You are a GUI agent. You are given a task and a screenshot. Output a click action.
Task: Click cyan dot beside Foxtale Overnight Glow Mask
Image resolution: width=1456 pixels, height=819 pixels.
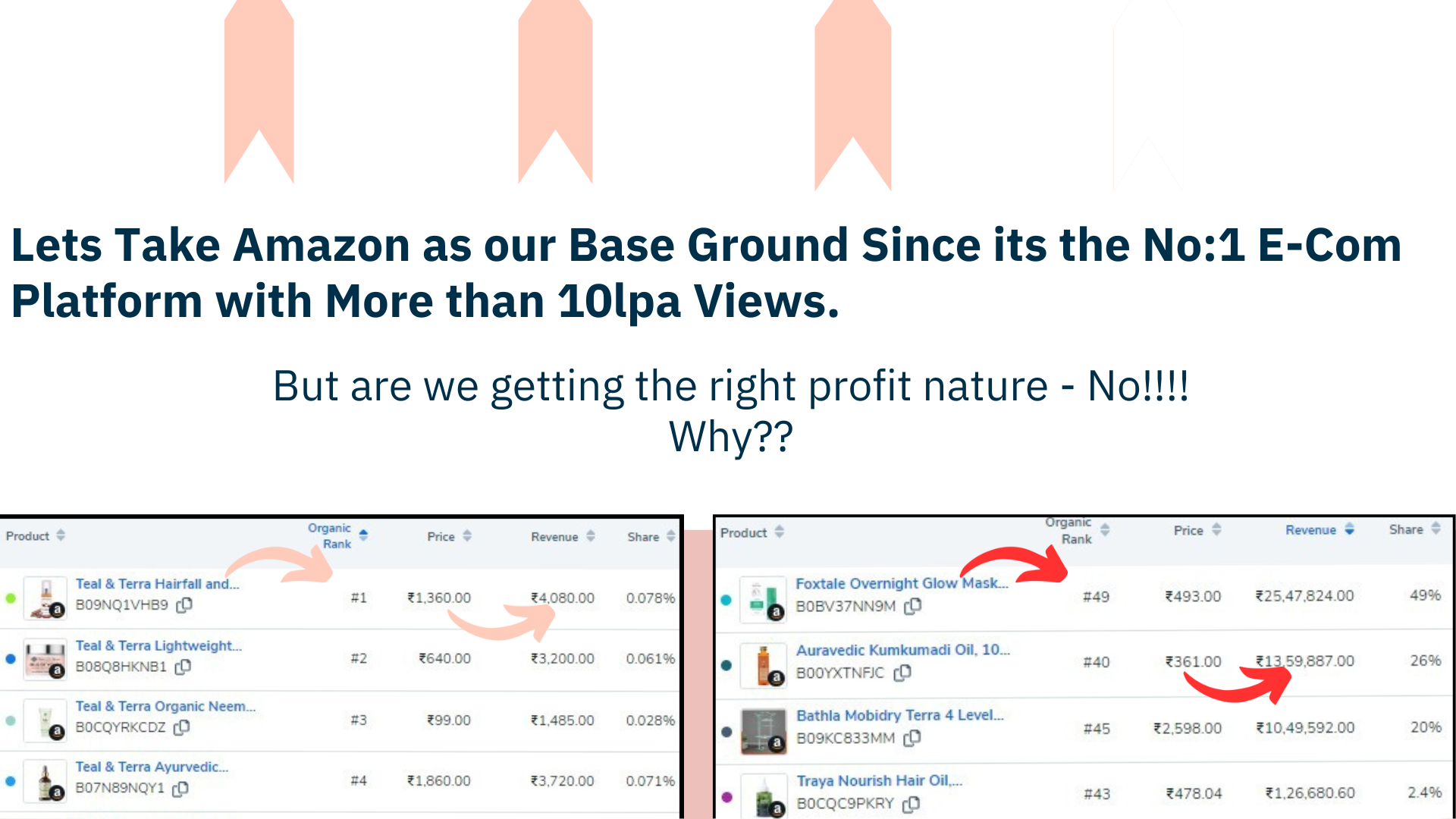click(726, 600)
